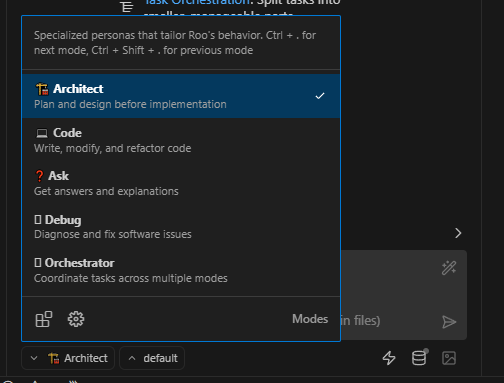
Task: Select the Architect mode
Action: pyautogui.click(x=181, y=96)
